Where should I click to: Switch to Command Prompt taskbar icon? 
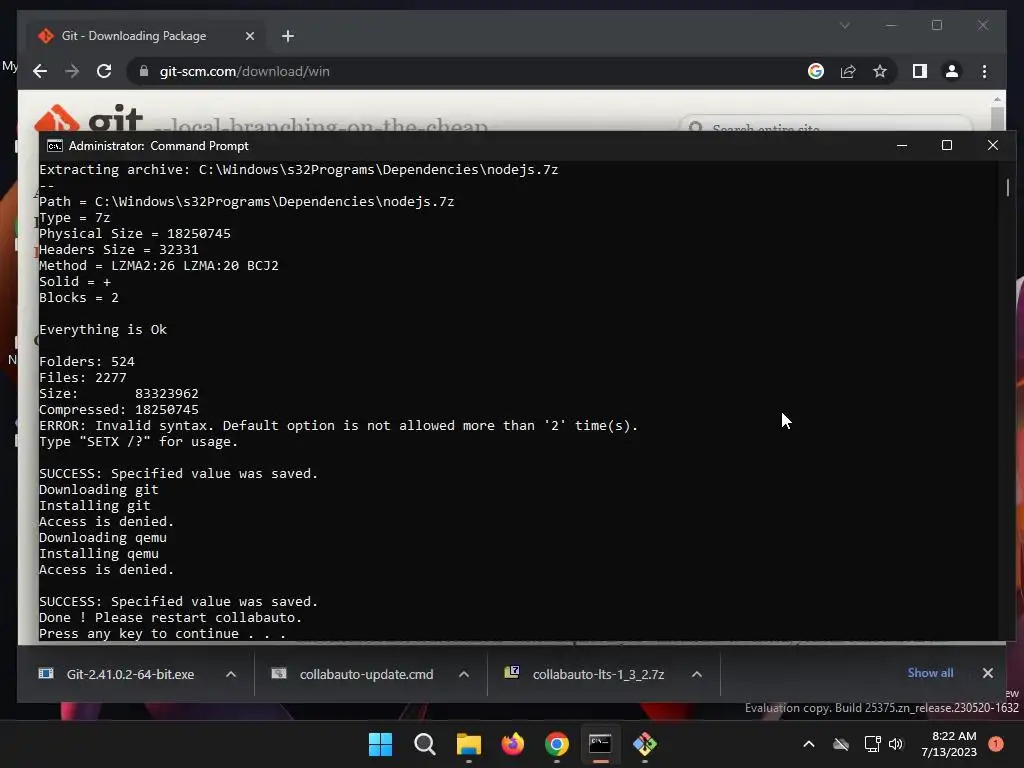(x=600, y=744)
